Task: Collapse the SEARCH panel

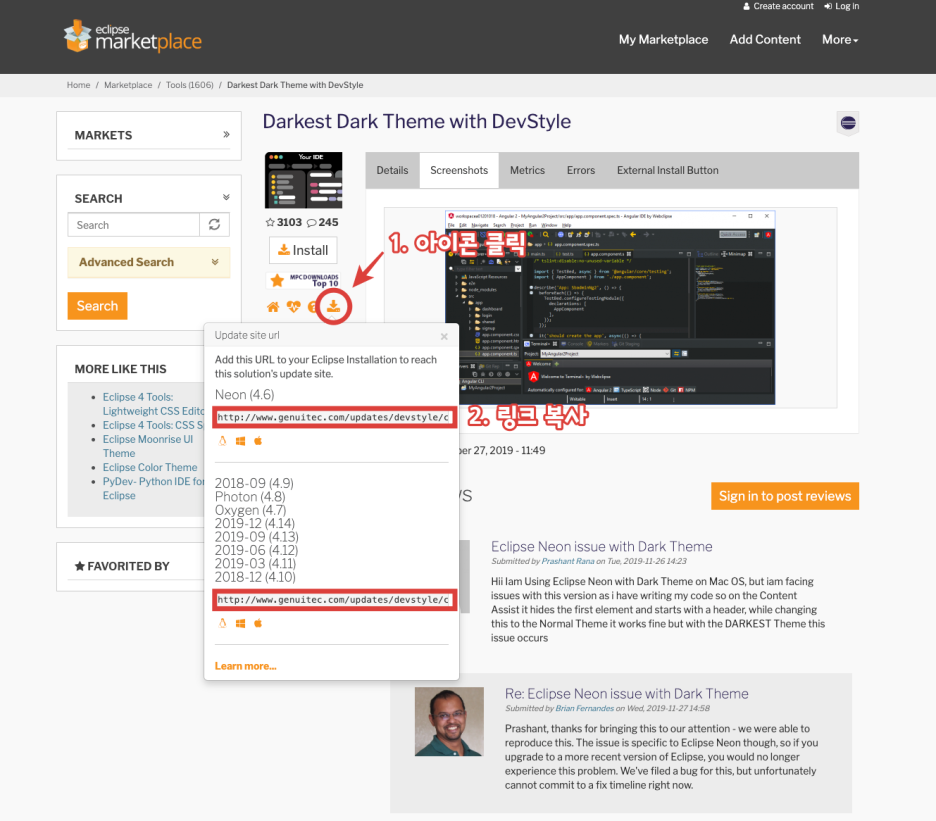Action: pos(226,198)
